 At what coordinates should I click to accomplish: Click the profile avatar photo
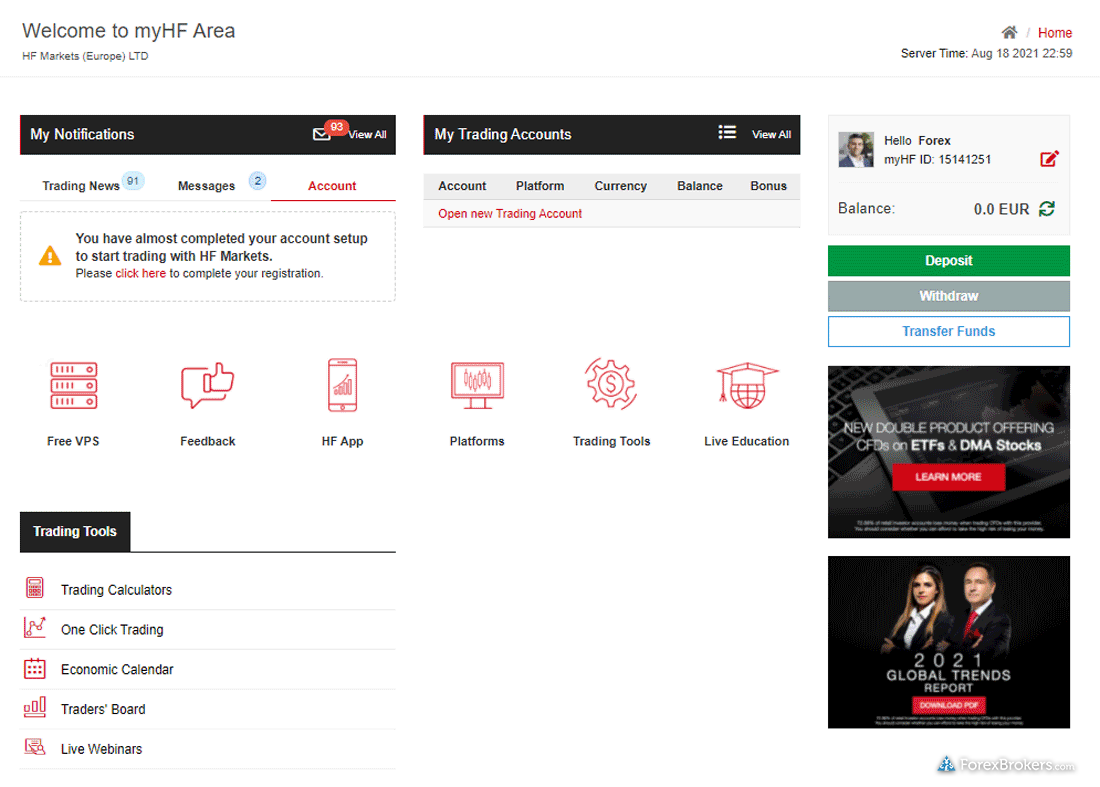856,149
